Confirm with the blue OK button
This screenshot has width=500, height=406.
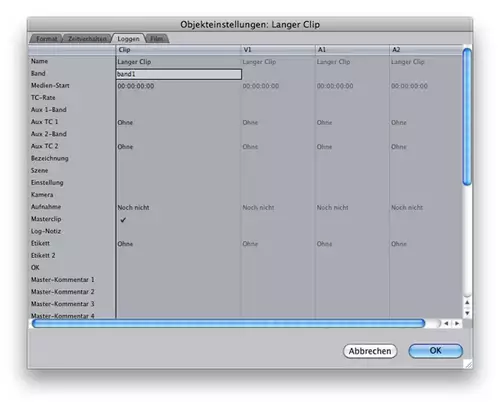click(x=435, y=351)
